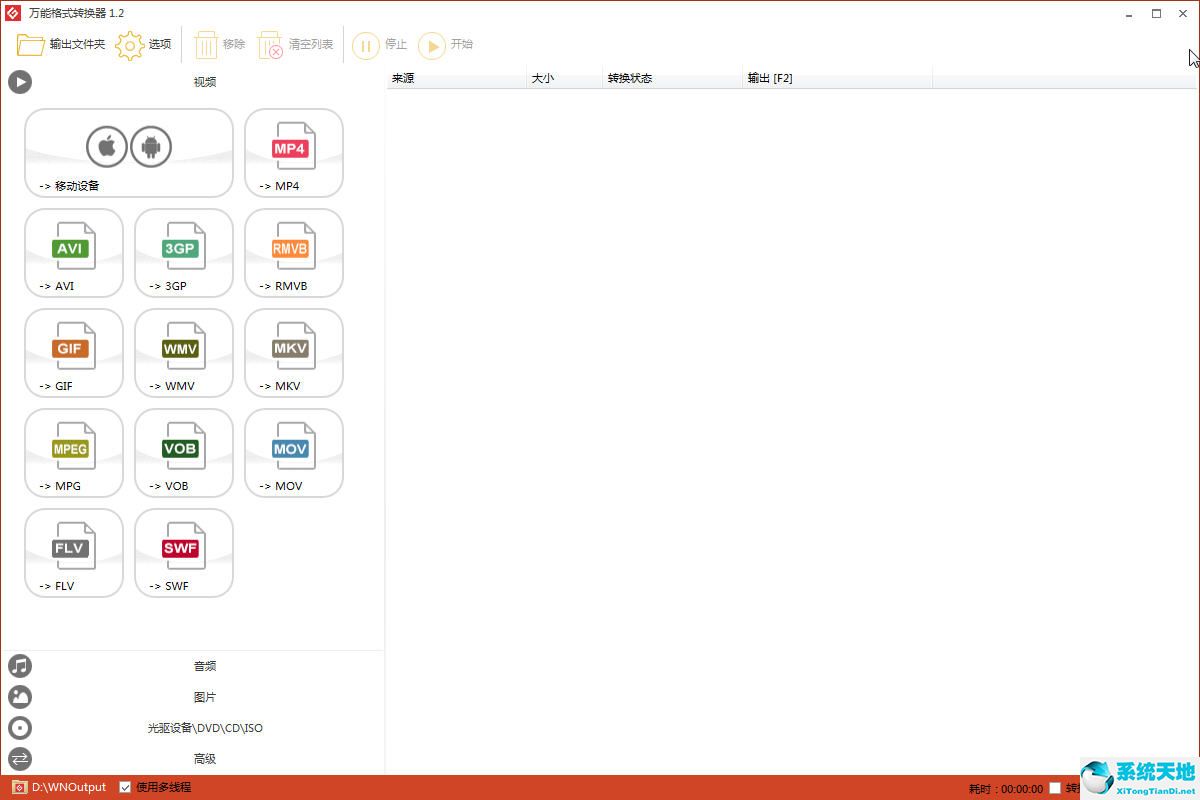Screen dimensions: 1200x800
Task: Select the MP4 format tile
Action: click(294, 153)
